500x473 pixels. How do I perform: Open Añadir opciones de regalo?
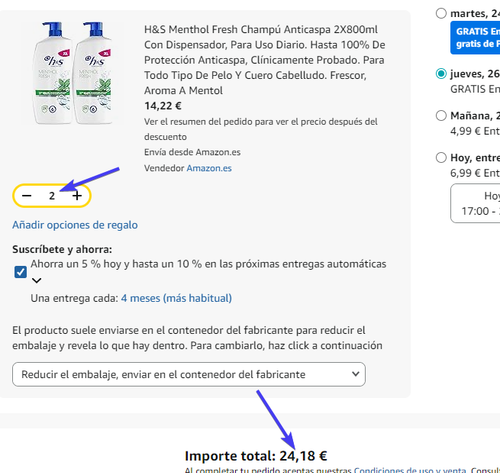pos(75,225)
